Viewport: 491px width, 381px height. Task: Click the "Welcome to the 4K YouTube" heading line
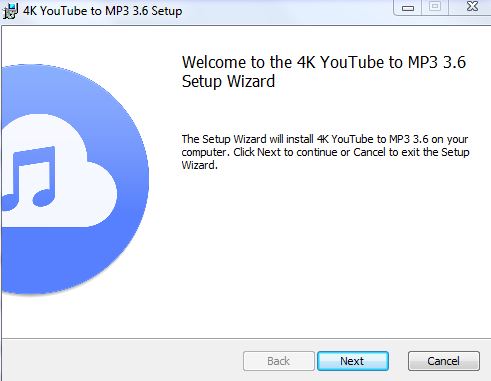pos(324,62)
